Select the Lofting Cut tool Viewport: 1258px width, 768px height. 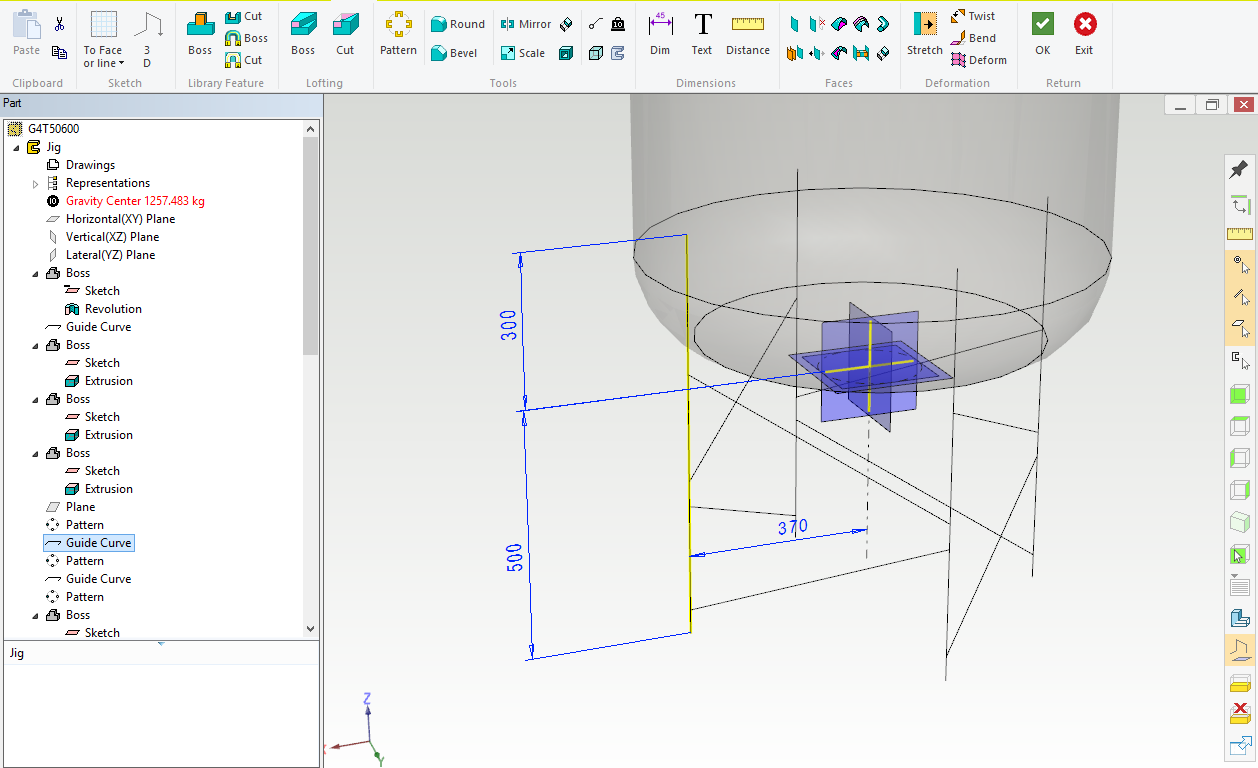(x=345, y=34)
